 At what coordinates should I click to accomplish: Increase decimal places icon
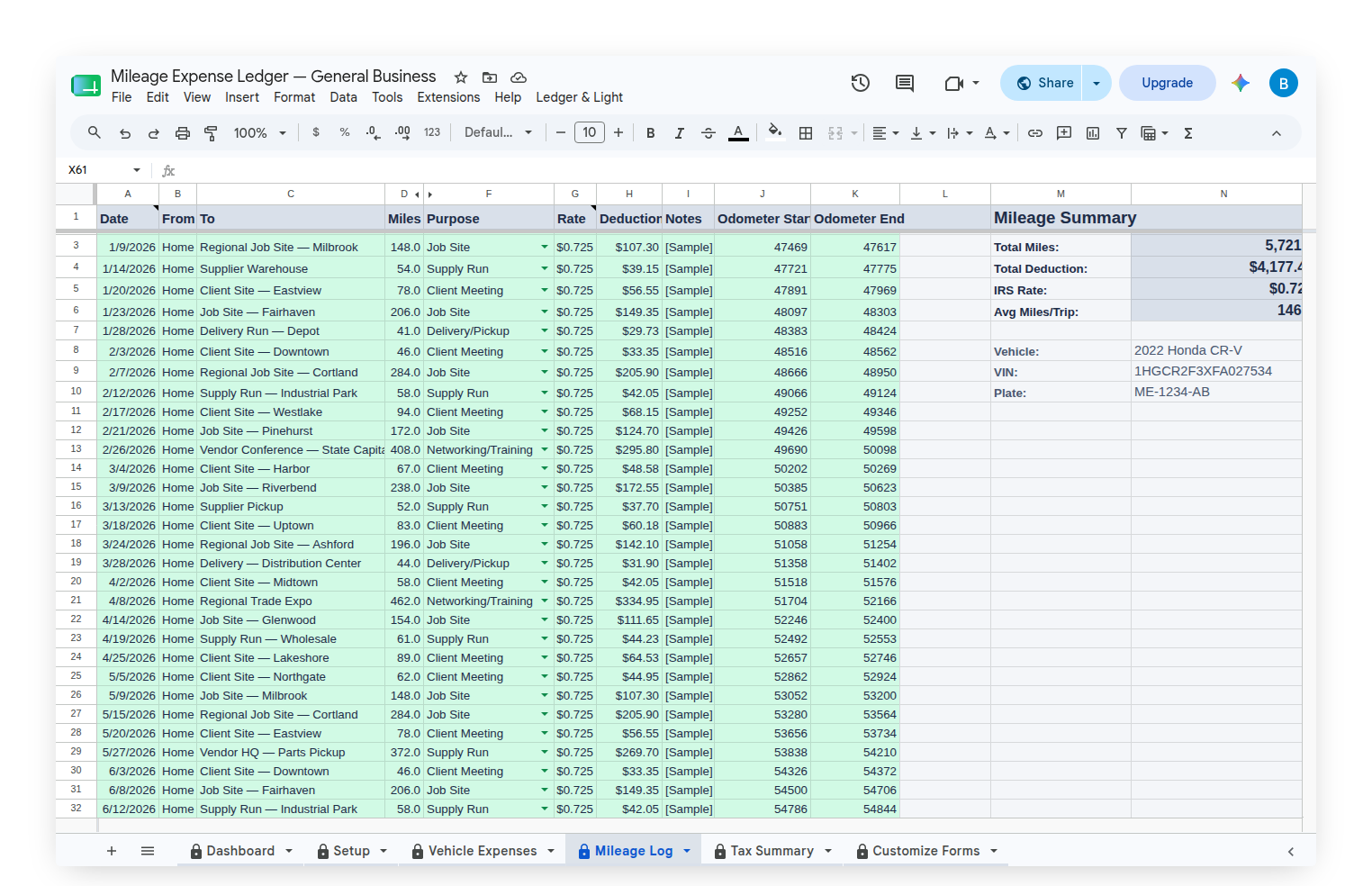coord(402,132)
